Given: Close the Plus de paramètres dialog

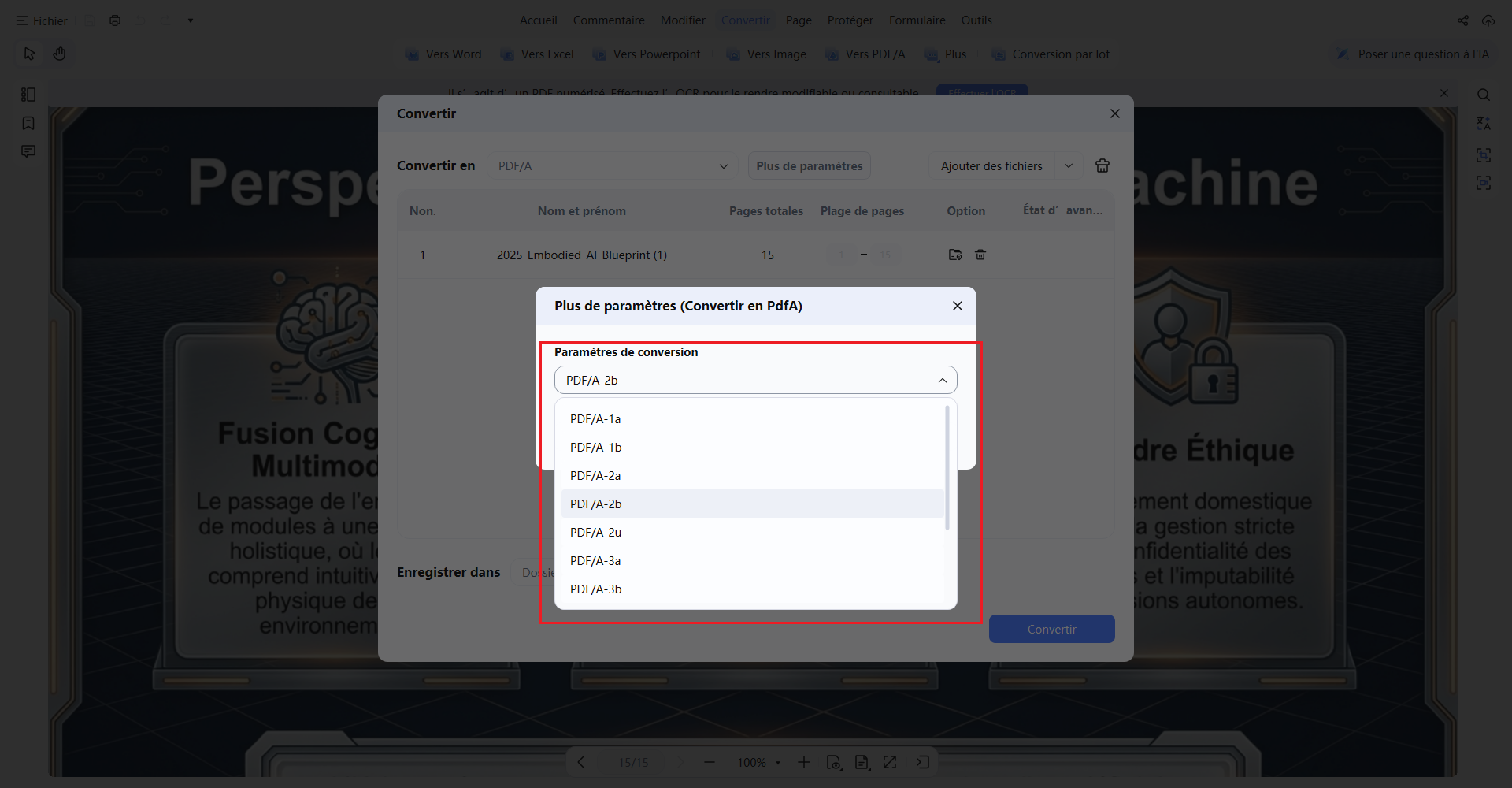Looking at the screenshot, I should 958,306.
